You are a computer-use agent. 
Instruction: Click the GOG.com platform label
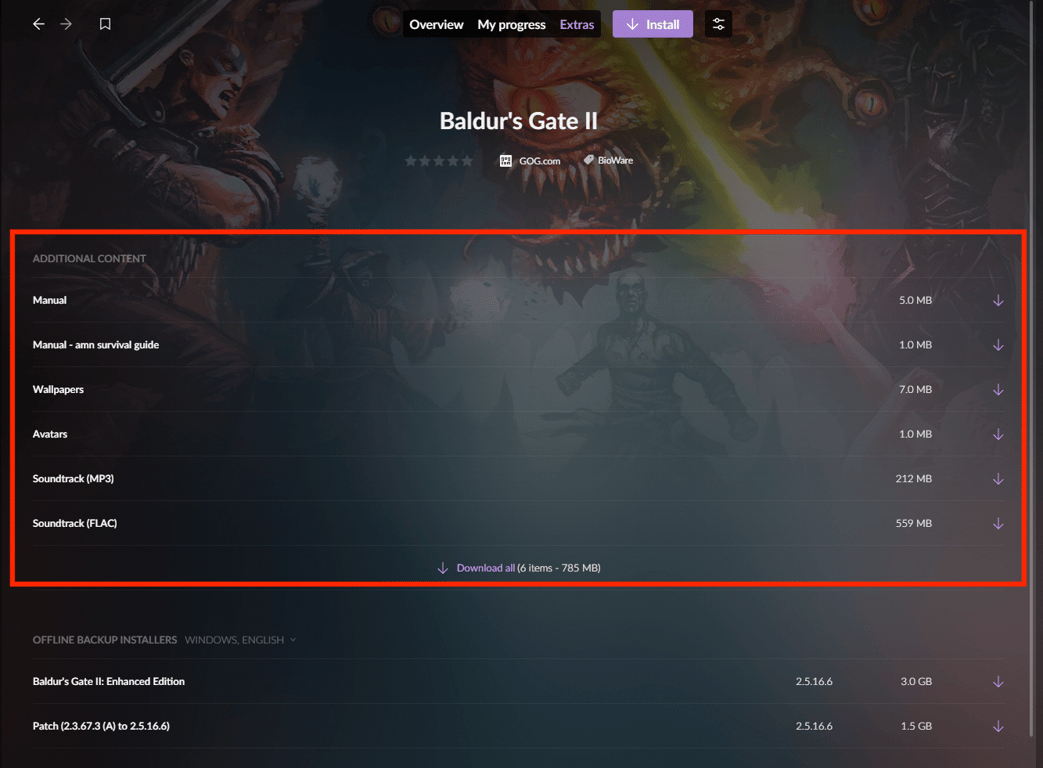point(530,161)
